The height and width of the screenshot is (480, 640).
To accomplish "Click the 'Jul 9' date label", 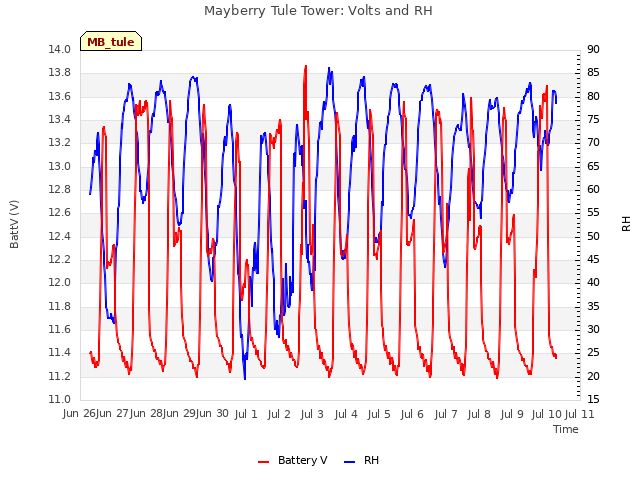I will pos(512,414).
